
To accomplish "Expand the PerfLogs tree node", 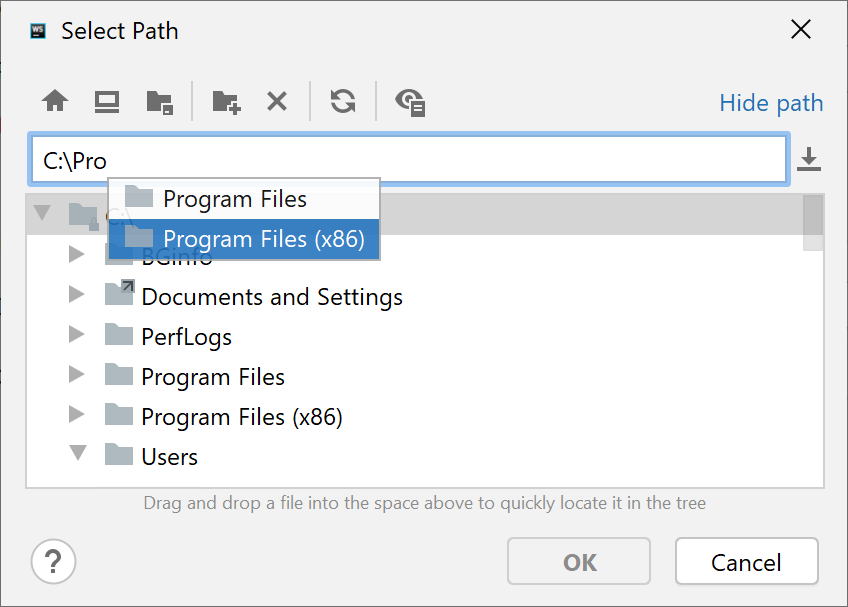I will [x=77, y=334].
